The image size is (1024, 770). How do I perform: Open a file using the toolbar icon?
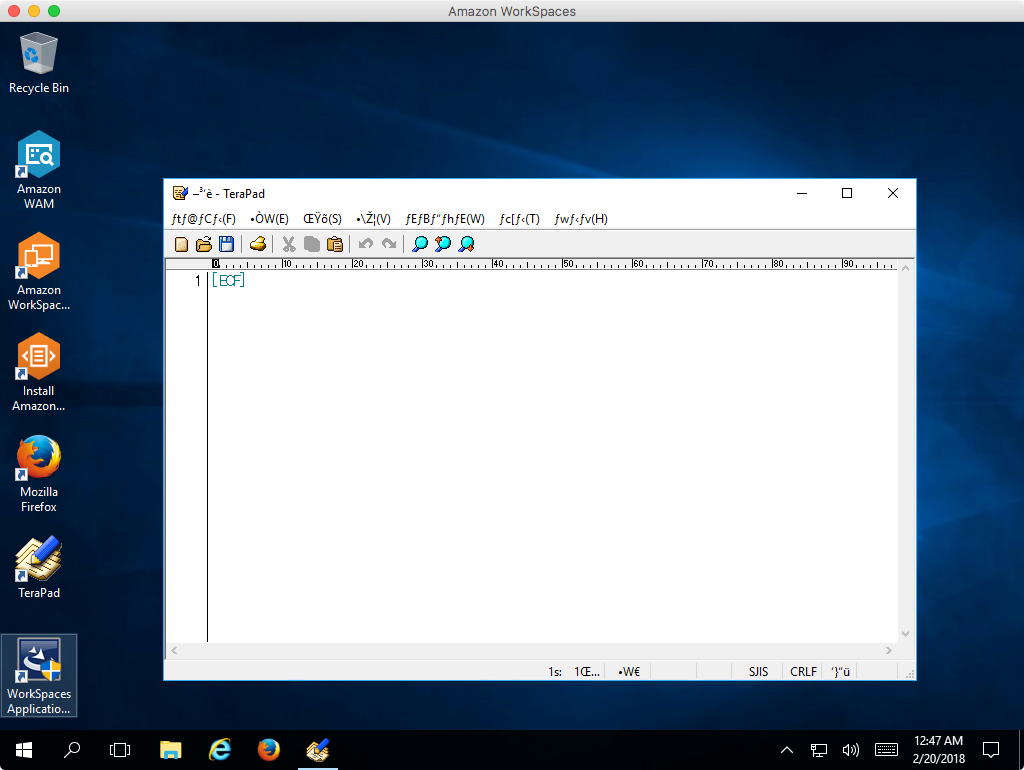pyautogui.click(x=204, y=244)
